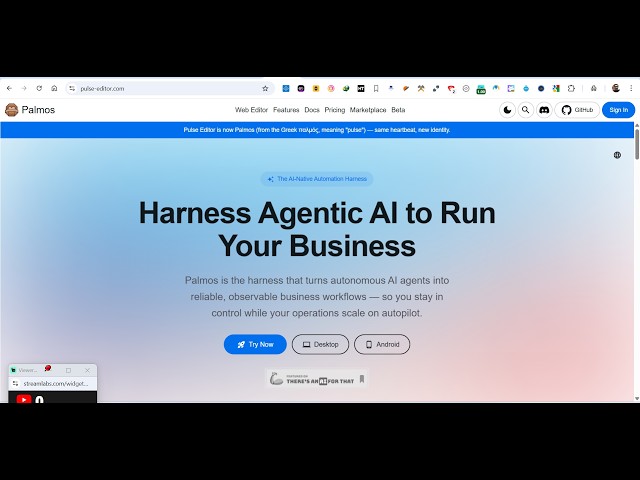Click the page vertical scrollbar thumb
The image size is (640, 480).
click(637, 144)
